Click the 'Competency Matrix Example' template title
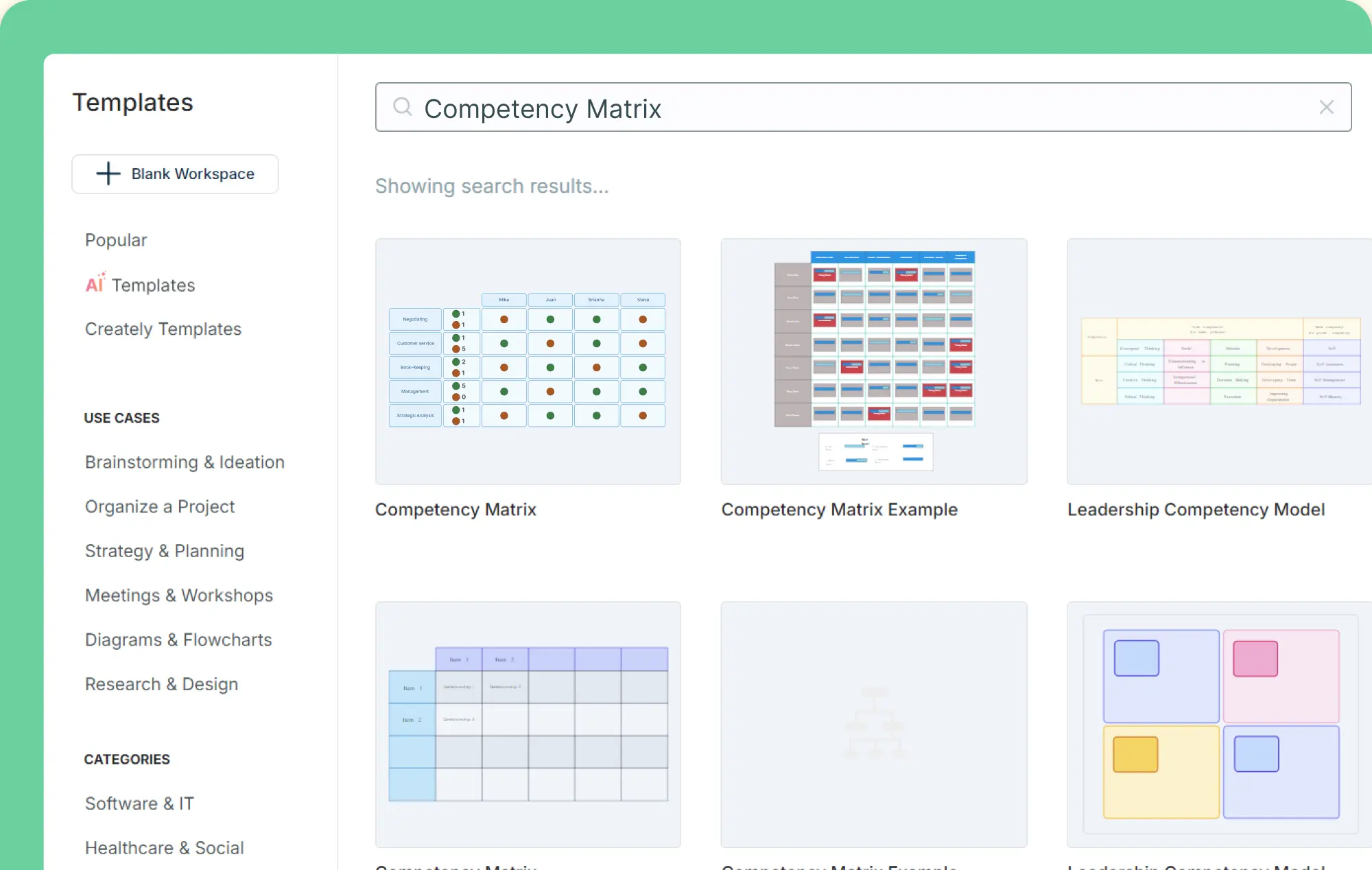 click(839, 510)
